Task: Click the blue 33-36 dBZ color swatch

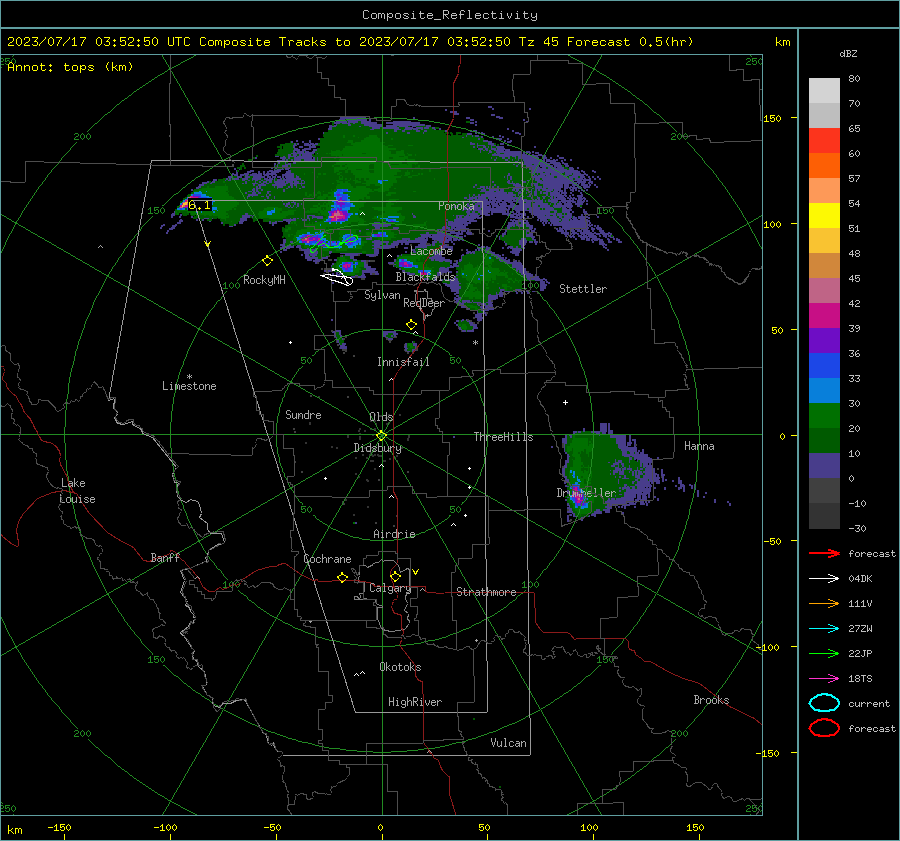Action: pos(824,366)
